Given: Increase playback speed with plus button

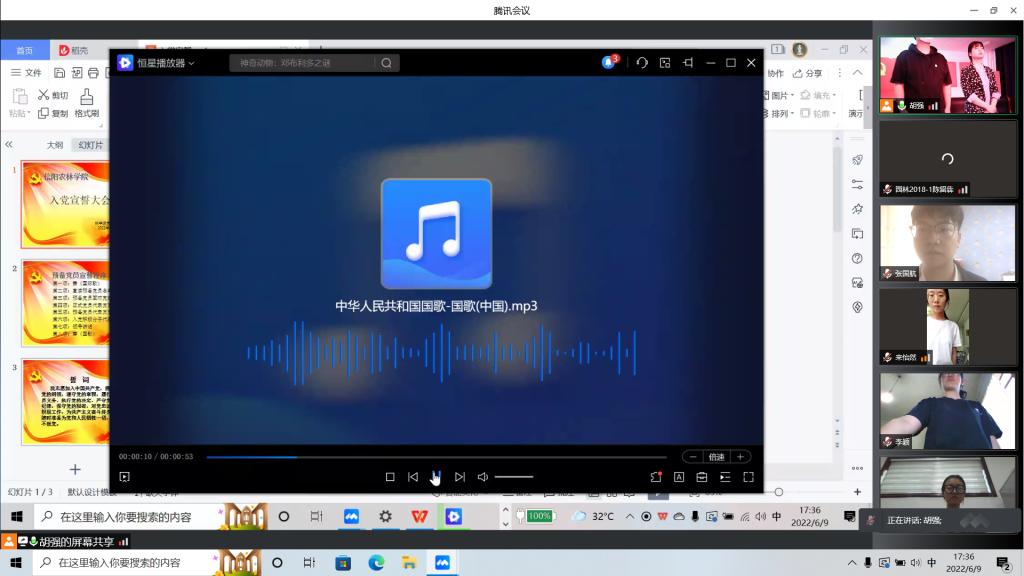Looking at the screenshot, I should tap(740, 457).
